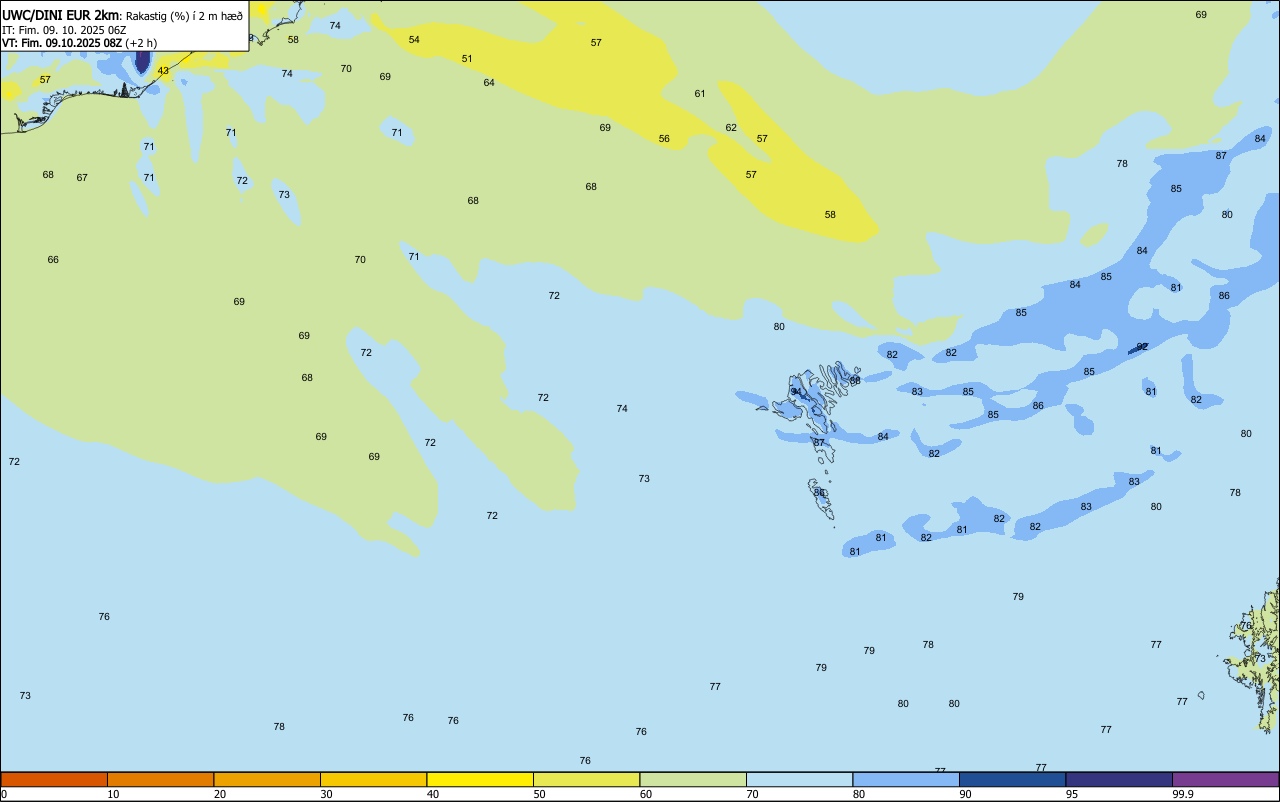Click the purple legend swatch above 99.9

pyautogui.click(x=1225, y=779)
